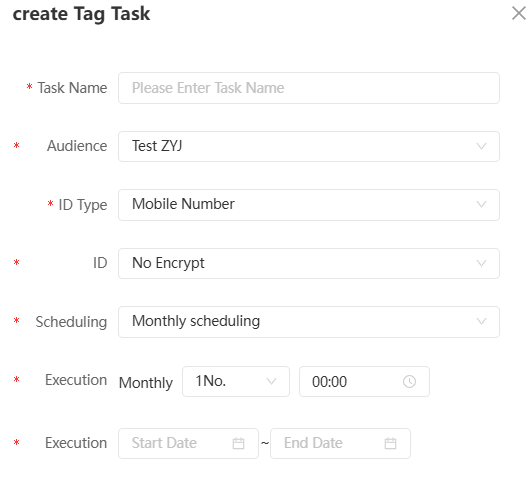Click the End Date calendar icon
The width and height of the screenshot is (532, 498).
pos(390,443)
